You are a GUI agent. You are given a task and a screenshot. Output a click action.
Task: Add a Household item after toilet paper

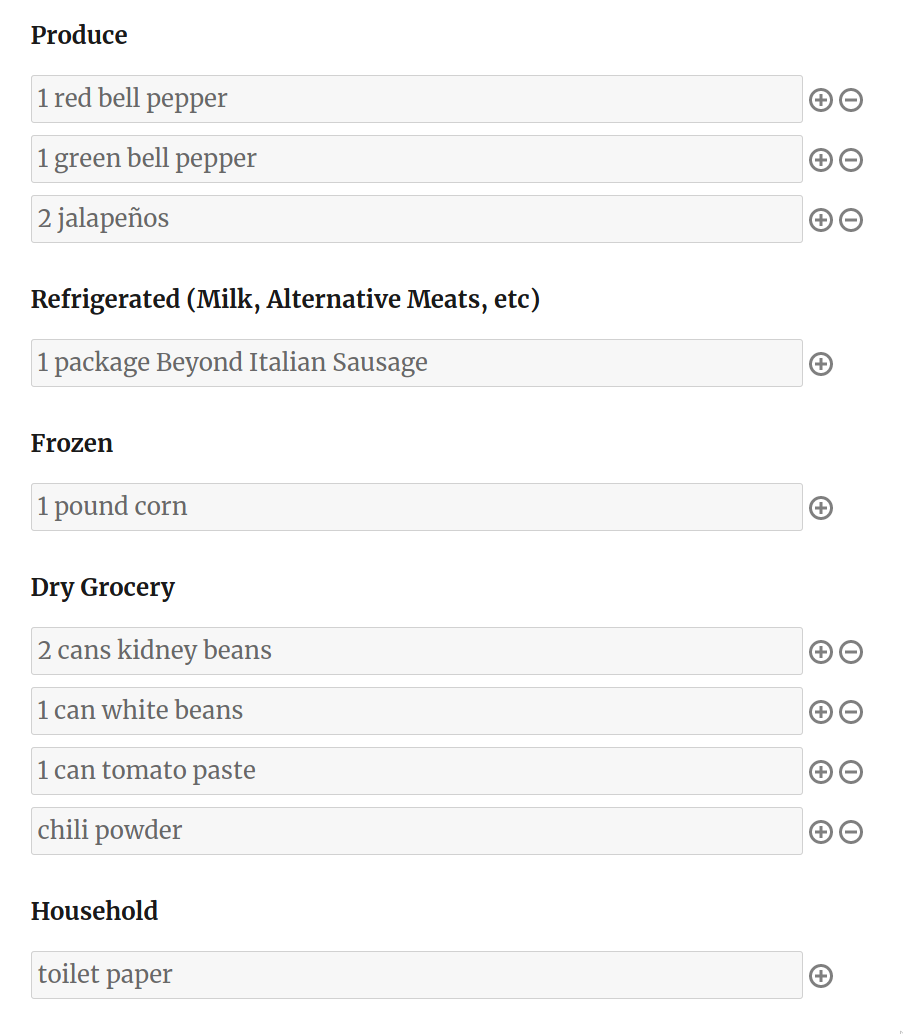pyautogui.click(x=820, y=976)
